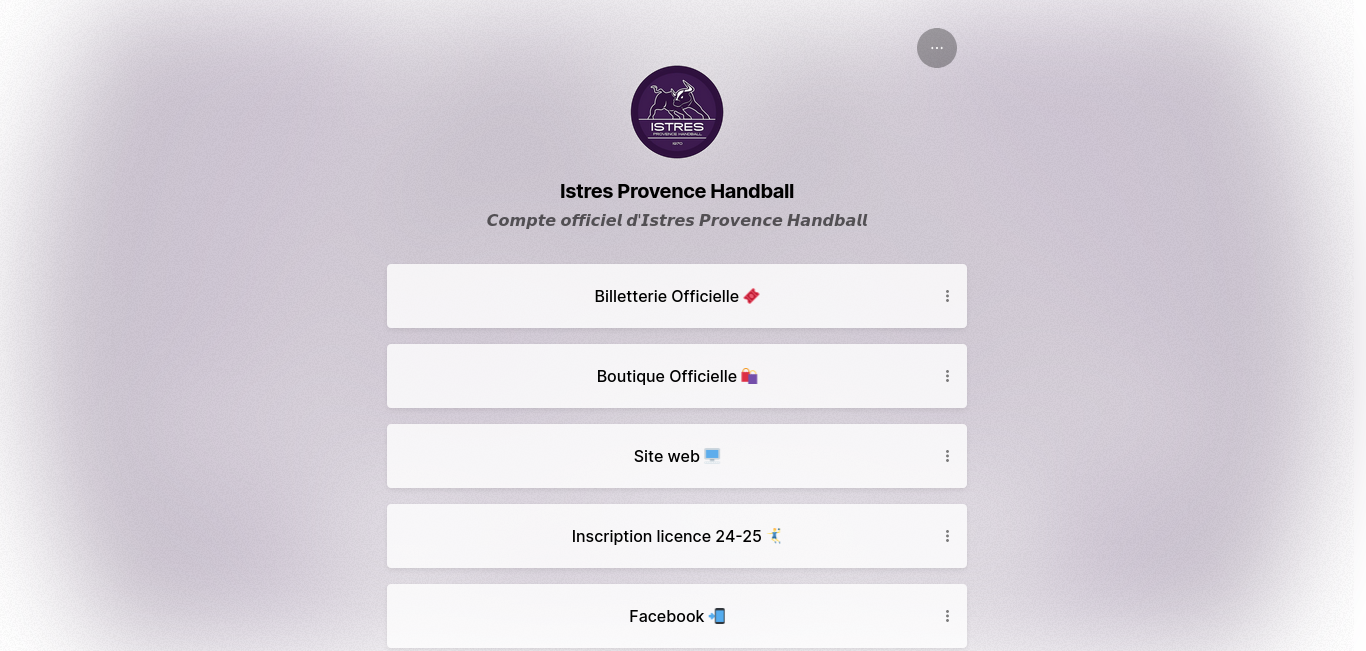Open the top ellipsis share menu button
This screenshot has height=651, width=1366.
(x=937, y=48)
